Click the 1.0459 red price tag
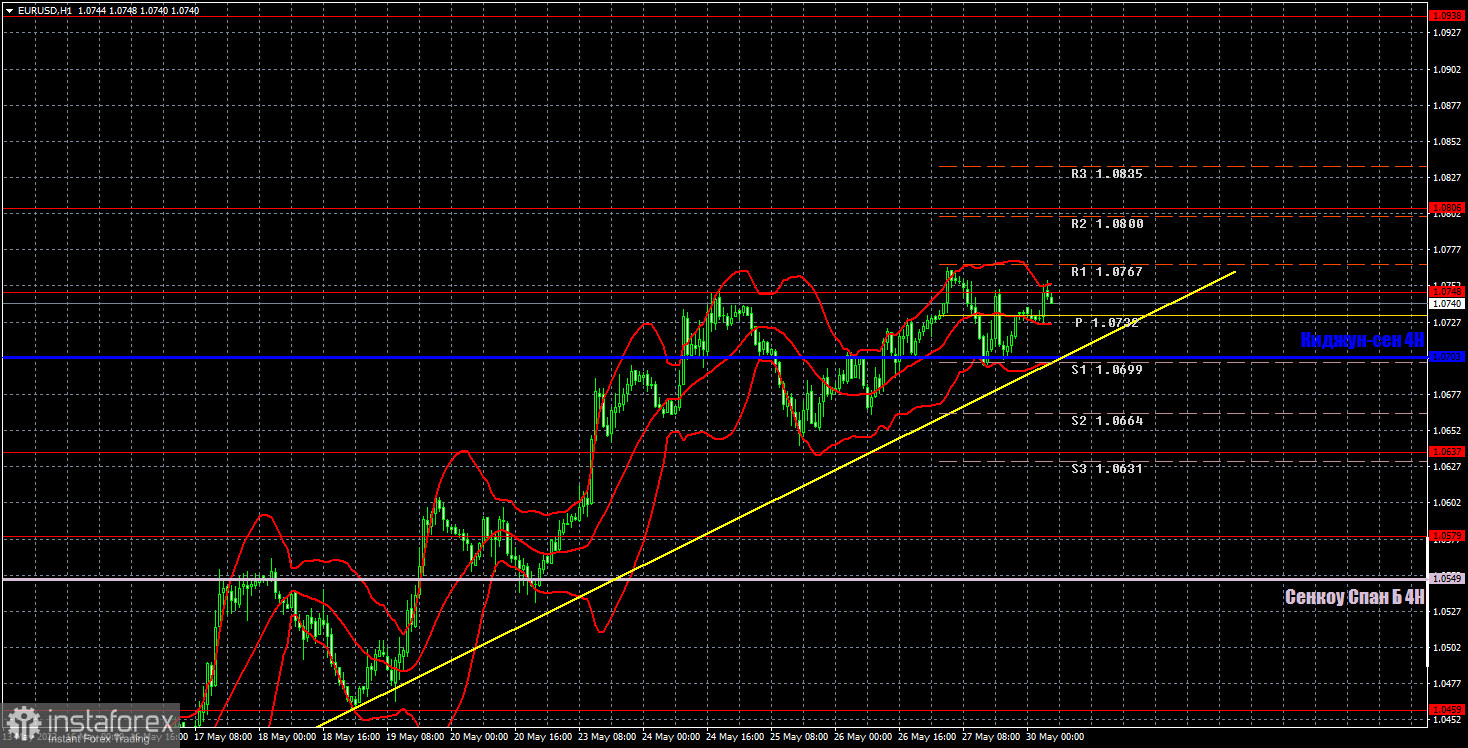 [1447, 708]
